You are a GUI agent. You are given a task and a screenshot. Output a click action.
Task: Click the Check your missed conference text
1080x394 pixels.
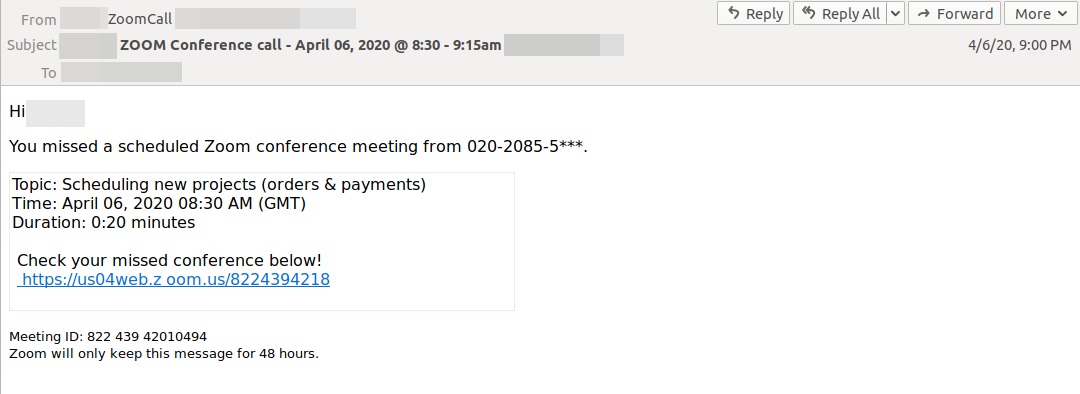[x=169, y=260]
